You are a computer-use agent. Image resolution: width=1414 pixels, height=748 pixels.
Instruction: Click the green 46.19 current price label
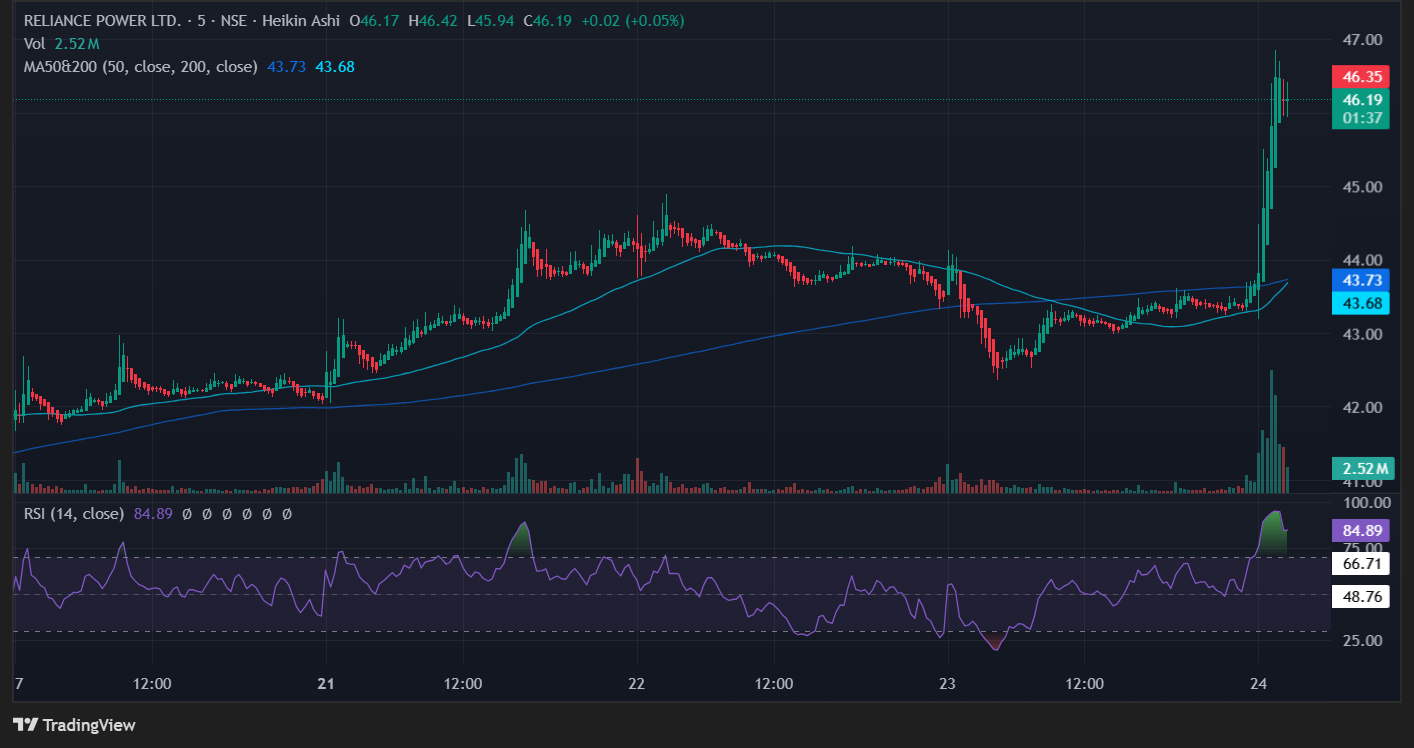coord(1362,99)
